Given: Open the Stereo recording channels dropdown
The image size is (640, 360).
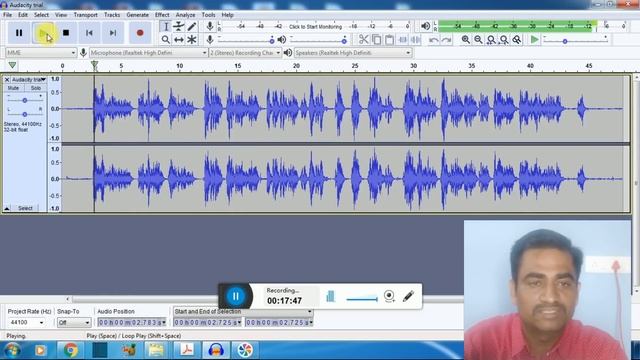Looking at the screenshot, I should [x=245, y=53].
